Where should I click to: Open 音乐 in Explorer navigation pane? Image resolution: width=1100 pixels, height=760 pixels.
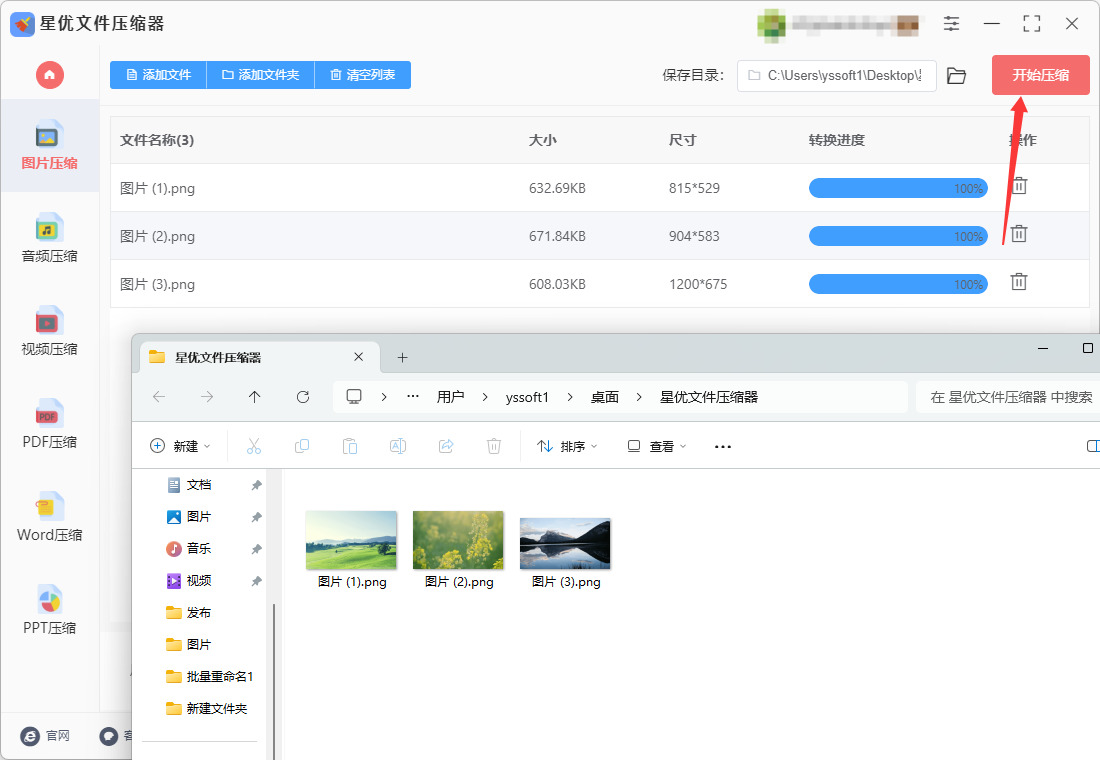click(x=199, y=549)
